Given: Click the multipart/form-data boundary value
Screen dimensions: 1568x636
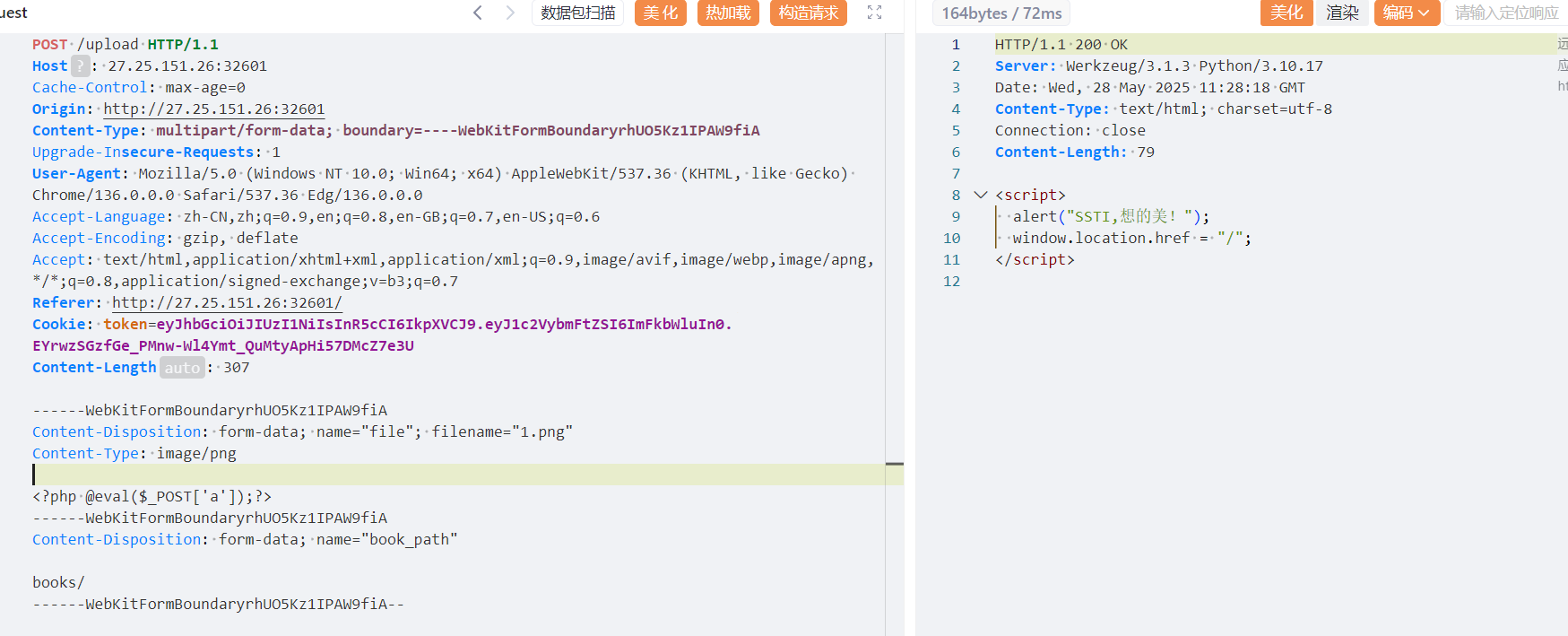Looking at the screenshot, I should tap(551, 130).
